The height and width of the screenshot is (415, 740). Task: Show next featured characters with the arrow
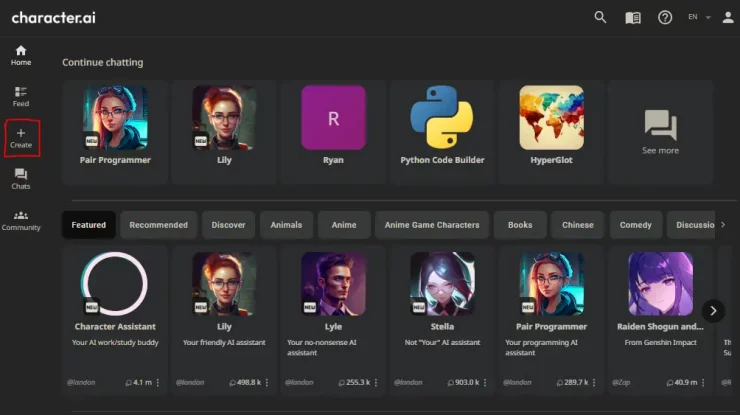713,311
